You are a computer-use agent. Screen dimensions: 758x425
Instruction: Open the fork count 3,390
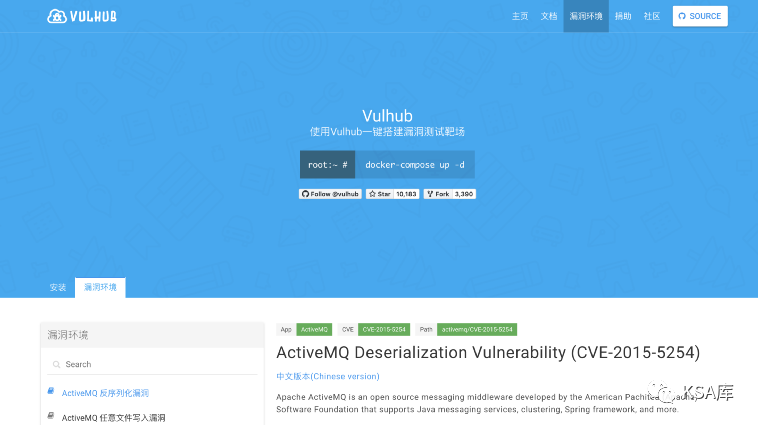(x=464, y=194)
